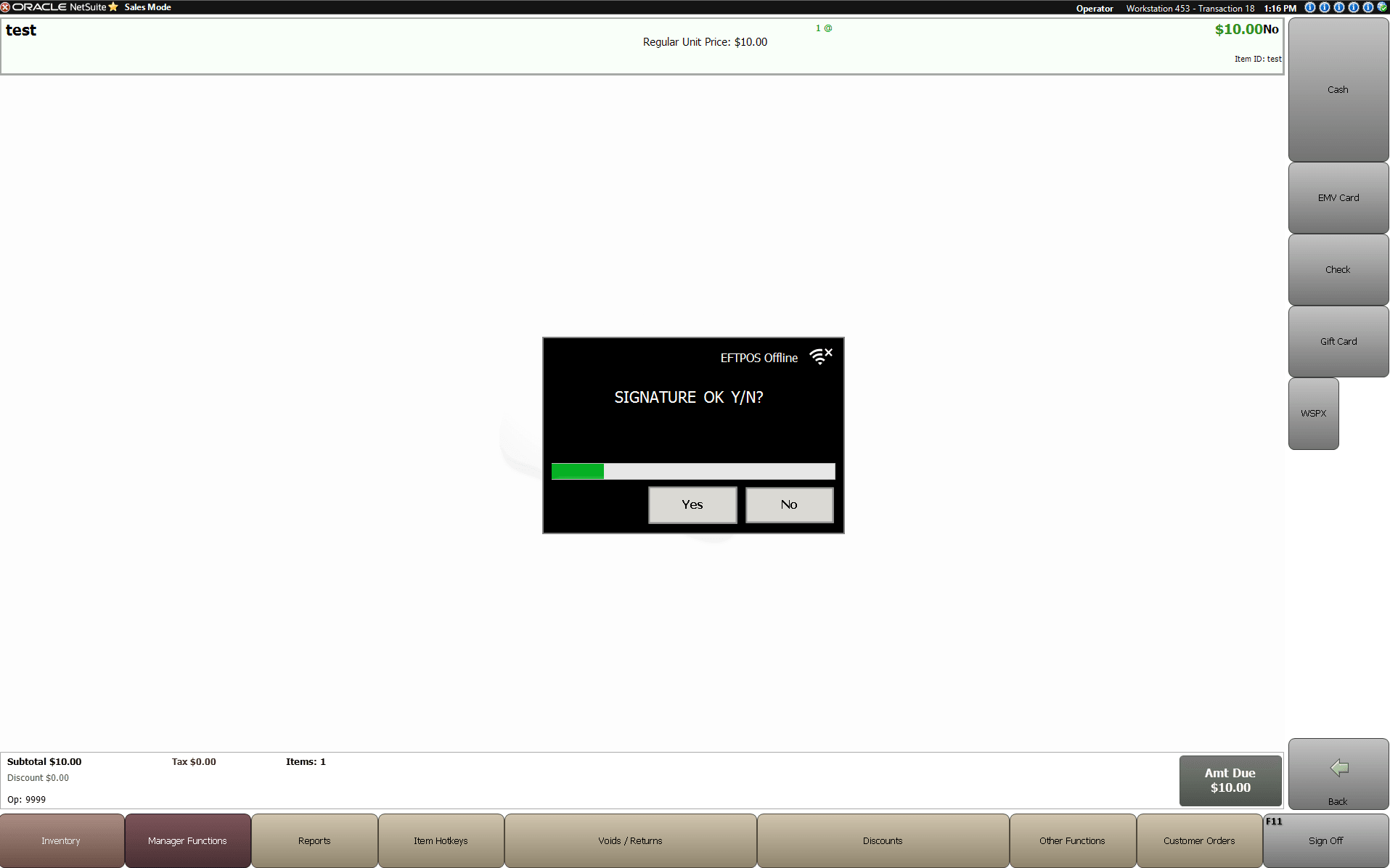The image size is (1390, 868).
Task: Click 'Item ID: test' label
Action: coord(1258,59)
